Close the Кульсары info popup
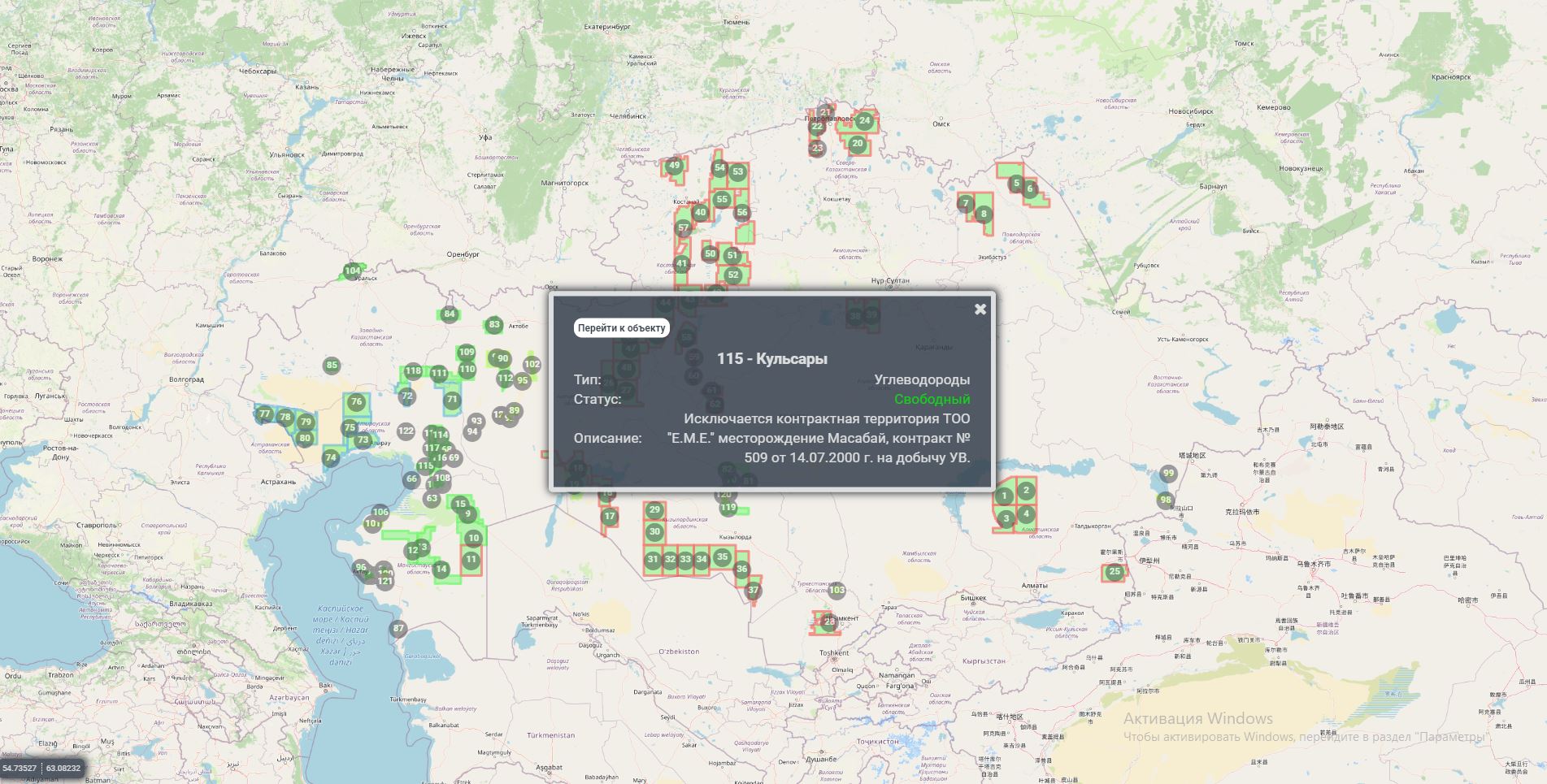1547x784 pixels. pyautogui.click(x=980, y=310)
